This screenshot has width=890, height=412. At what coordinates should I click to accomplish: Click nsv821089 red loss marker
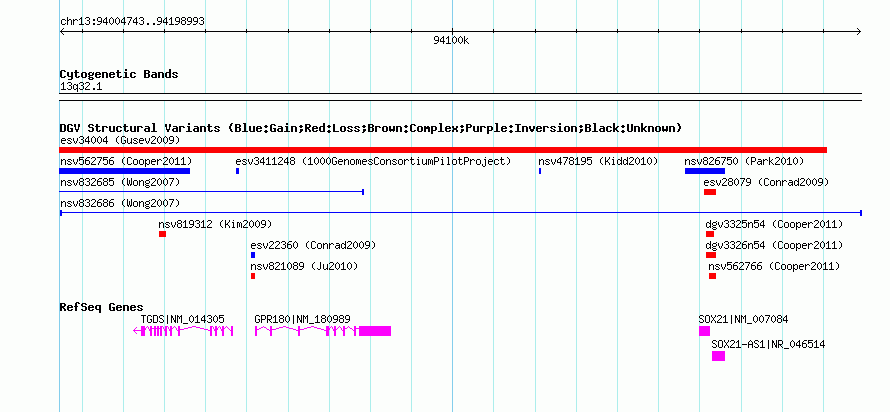[x=253, y=276]
